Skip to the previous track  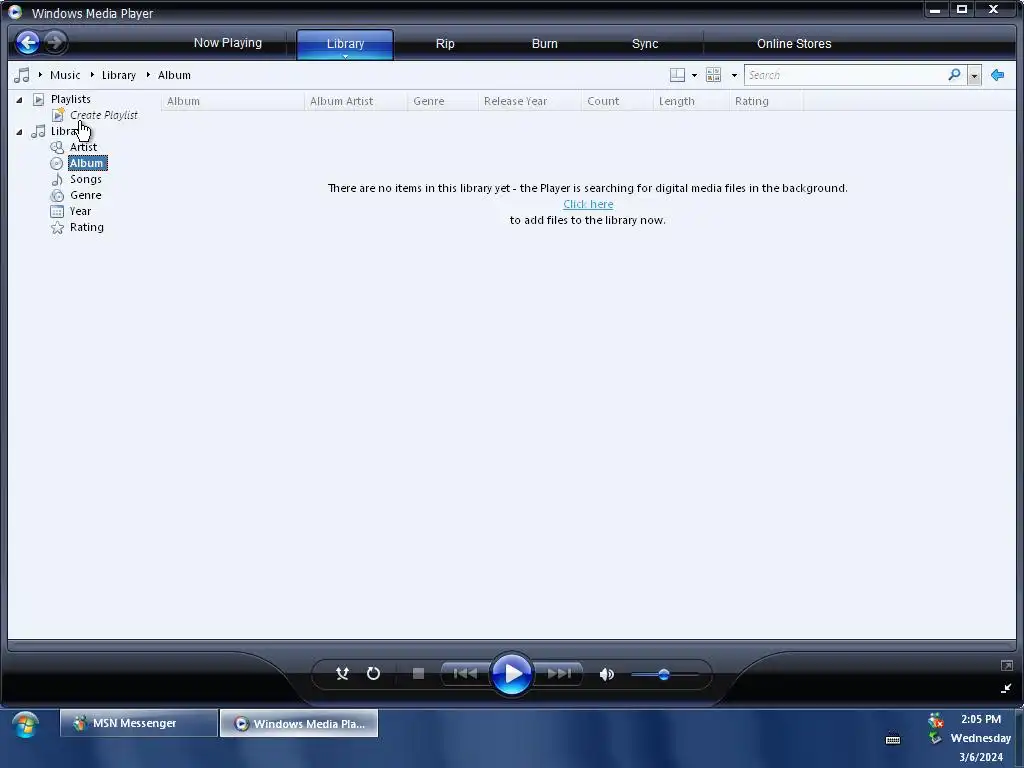(465, 673)
